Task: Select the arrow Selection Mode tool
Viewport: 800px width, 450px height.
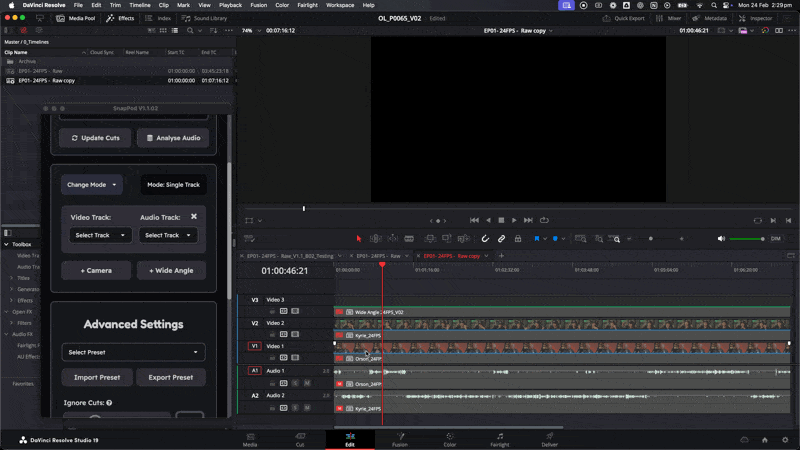Action: click(359, 239)
